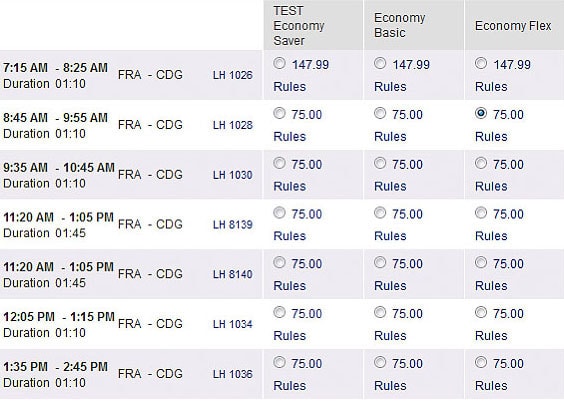Select Economy Basic fare for LH 1026
Viewport: 564px width, 404px height.
pyautogui.click(x=380, y=63)
